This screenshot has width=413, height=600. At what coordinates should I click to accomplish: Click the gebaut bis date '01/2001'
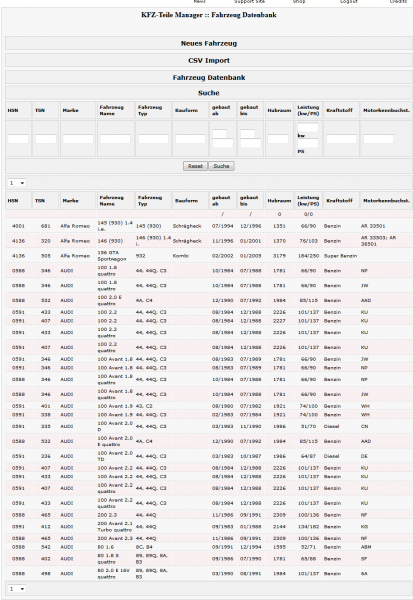tap(250, 241)
